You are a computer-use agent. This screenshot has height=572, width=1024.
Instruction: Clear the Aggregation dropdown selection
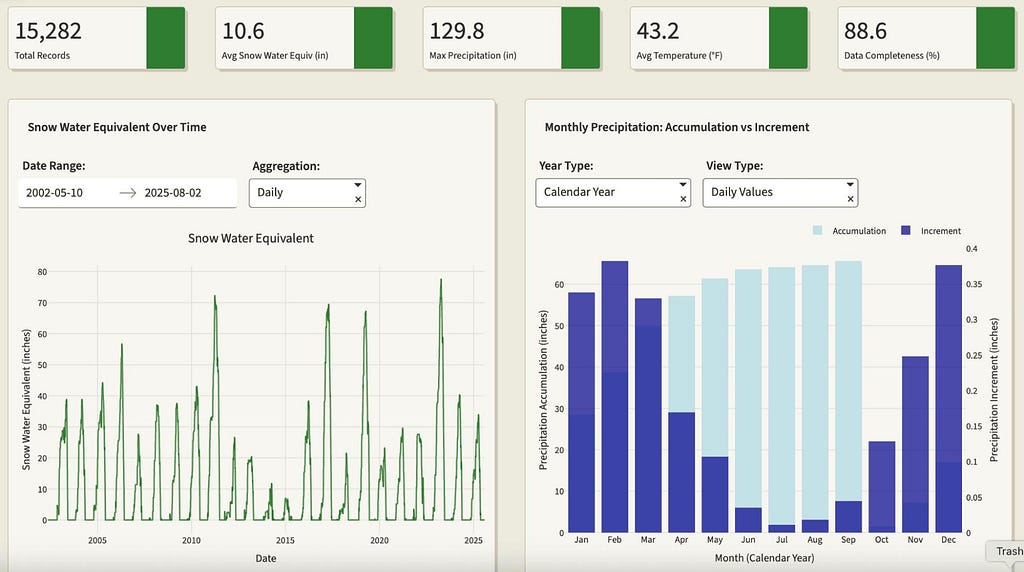[358, 200]
